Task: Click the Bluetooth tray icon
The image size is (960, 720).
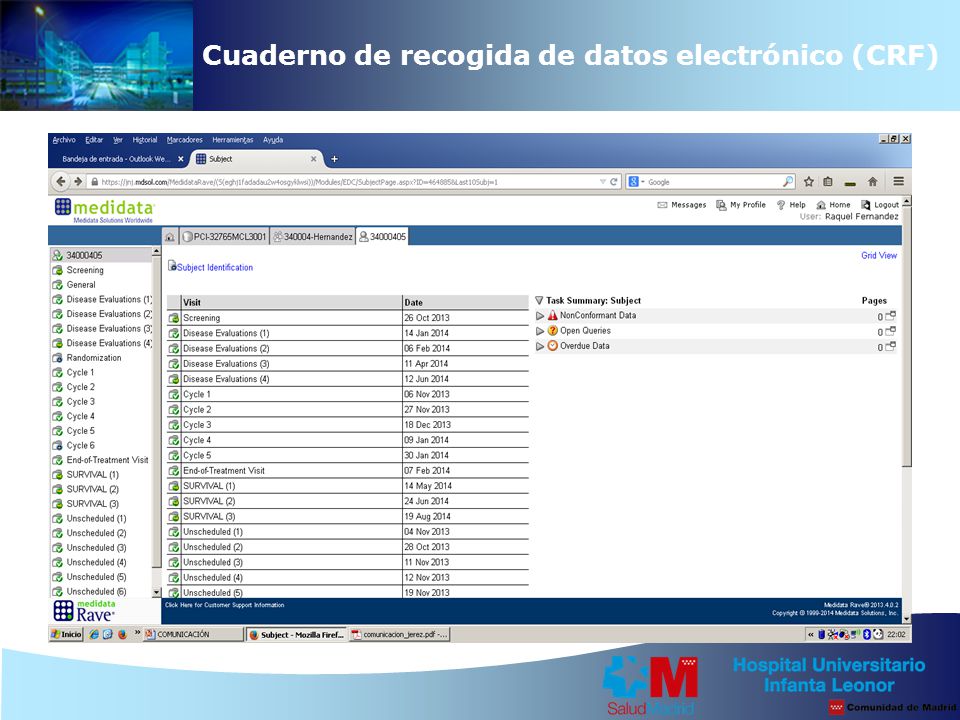Action: click(866, 634)
